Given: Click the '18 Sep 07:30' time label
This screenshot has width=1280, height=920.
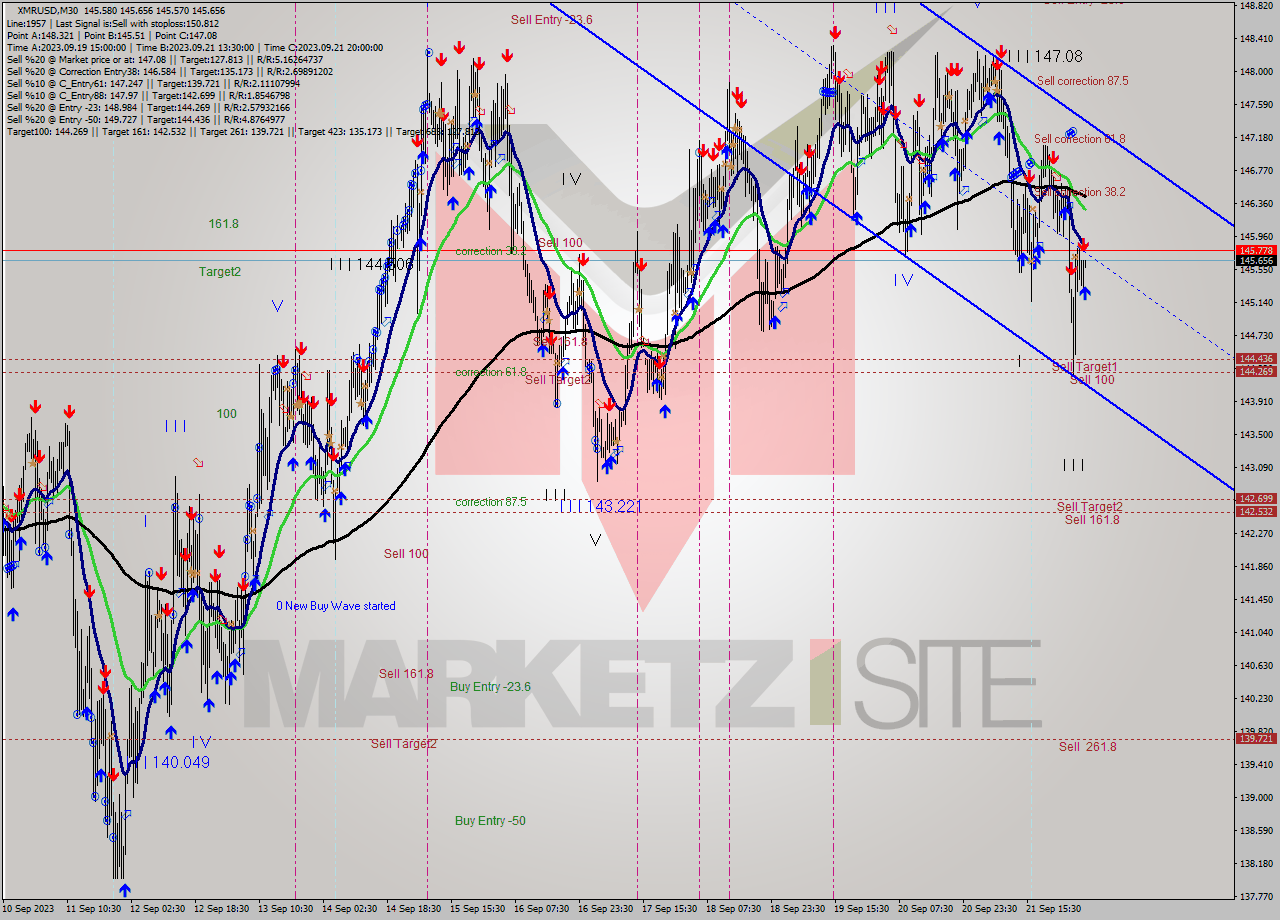Looking at the screenshot, I should pos(734,910).
